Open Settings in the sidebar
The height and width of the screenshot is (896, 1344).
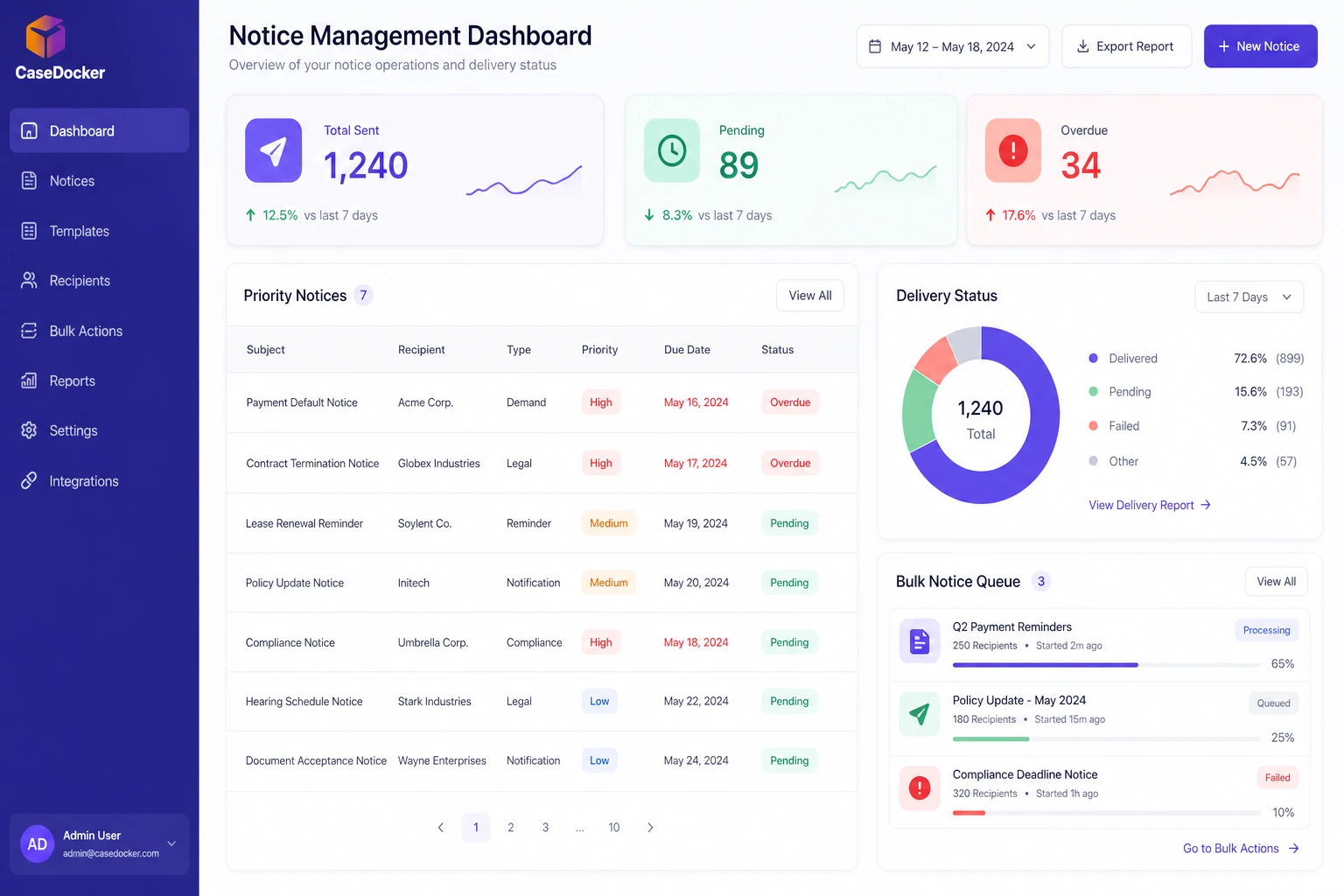point(99,430)
